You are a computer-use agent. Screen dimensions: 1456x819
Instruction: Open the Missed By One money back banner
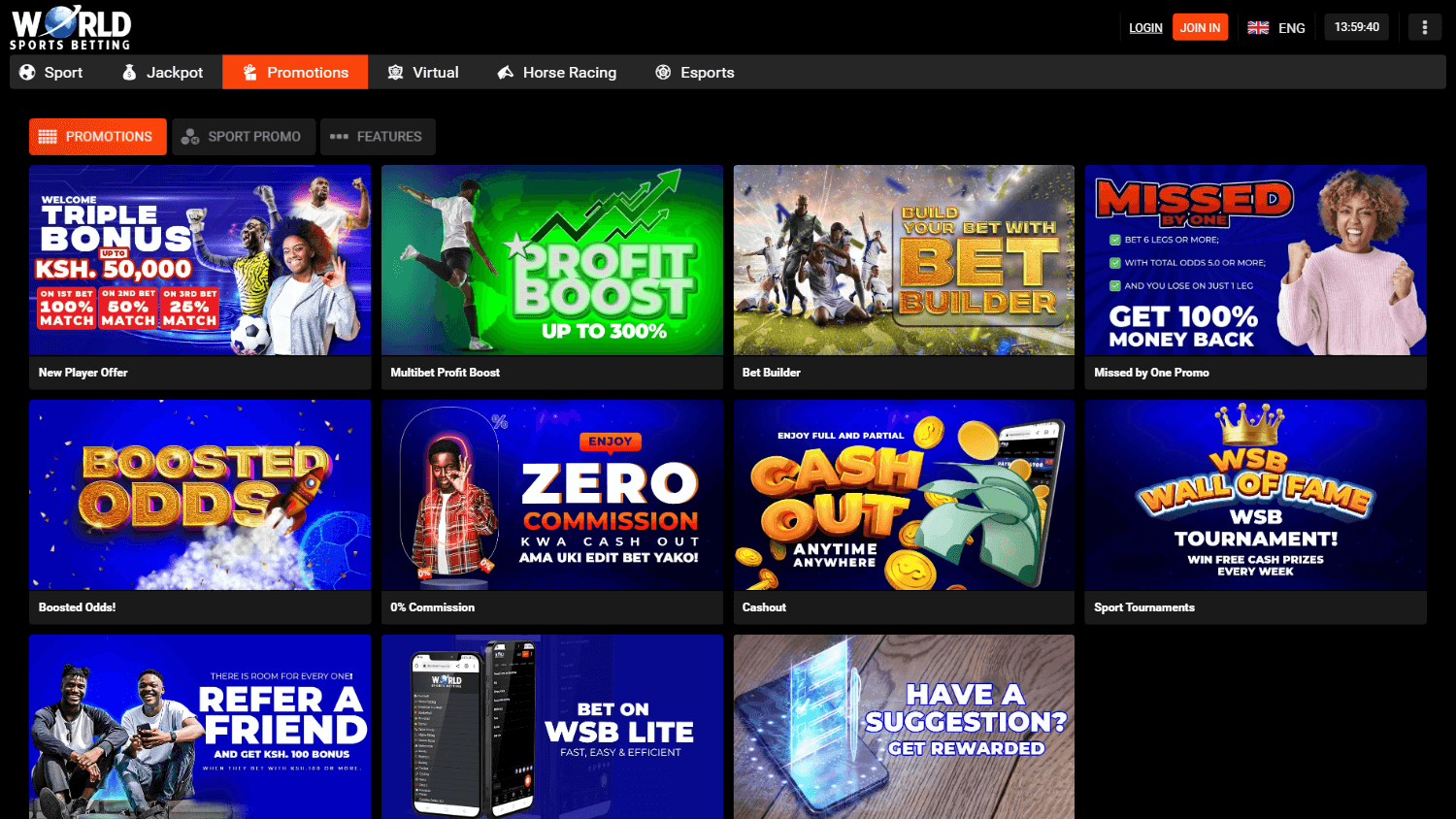(x=1256, y=260)
